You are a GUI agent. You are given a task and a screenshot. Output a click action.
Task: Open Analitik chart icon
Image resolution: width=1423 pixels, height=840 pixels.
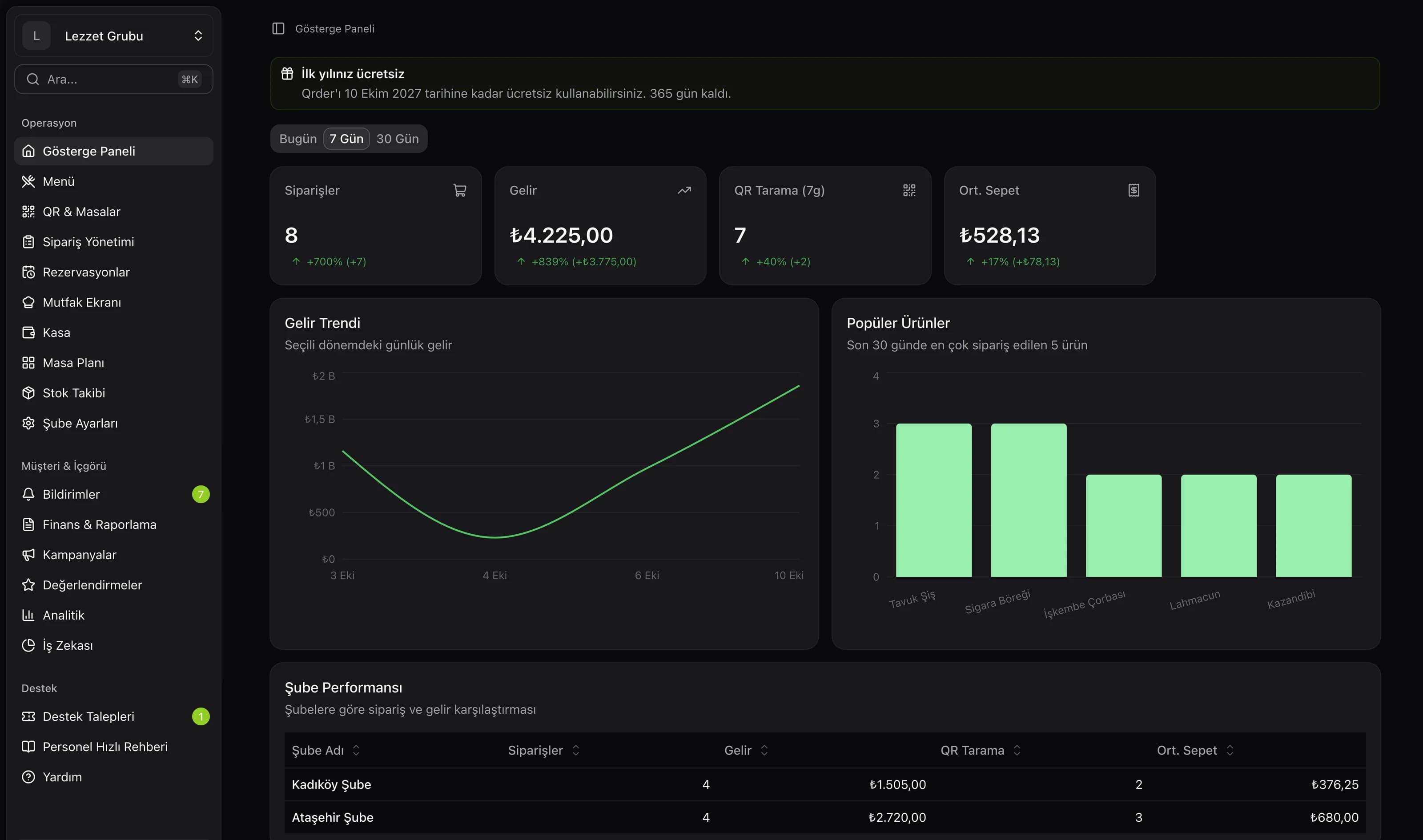[28, 615]
